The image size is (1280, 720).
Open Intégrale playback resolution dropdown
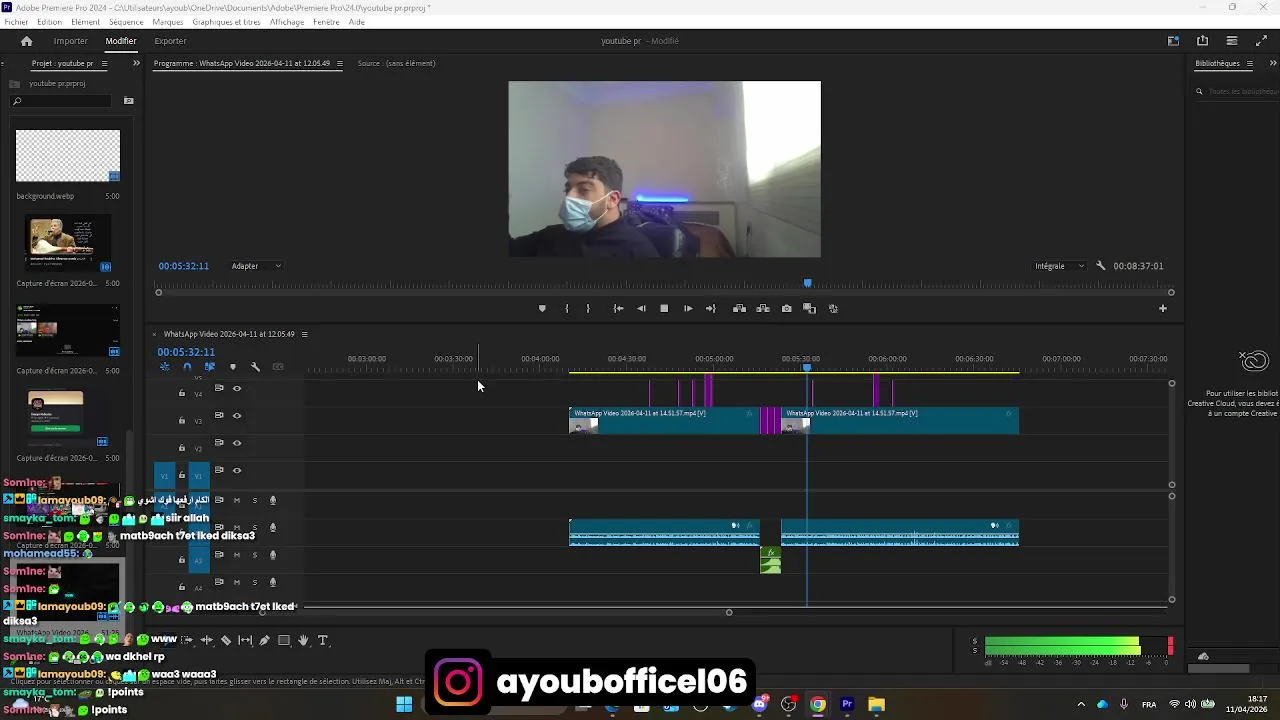coord(1060,266)
